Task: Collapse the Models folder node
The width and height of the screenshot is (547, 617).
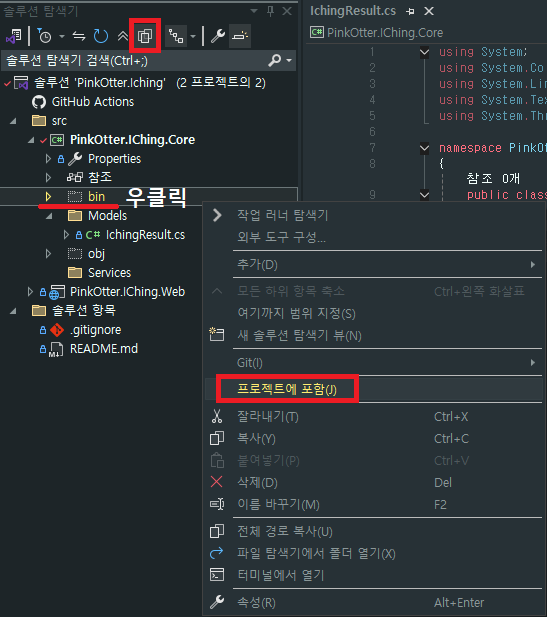Action: pos(49,216)
